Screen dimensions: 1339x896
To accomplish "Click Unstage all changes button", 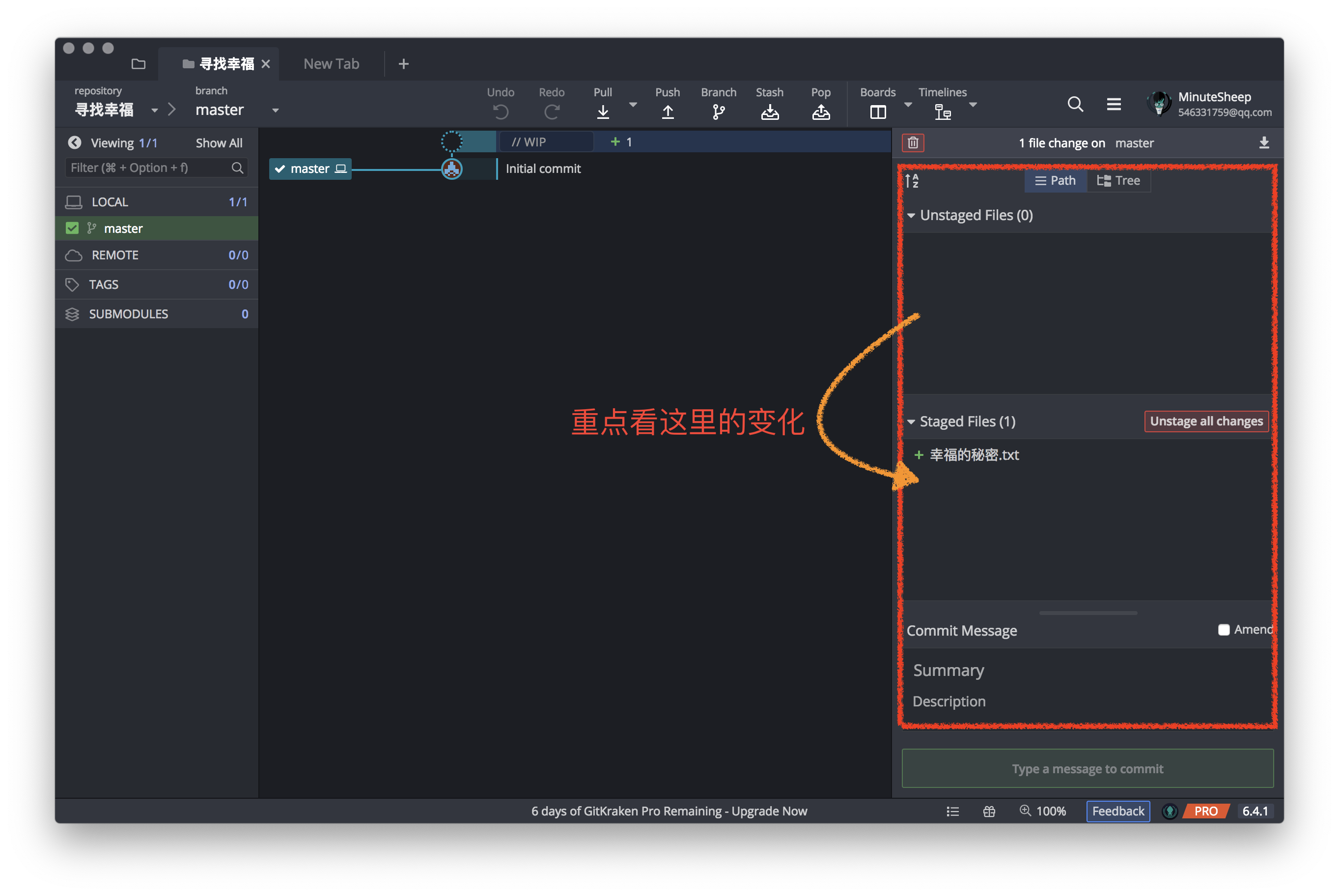I will (x=1206, y=421).
